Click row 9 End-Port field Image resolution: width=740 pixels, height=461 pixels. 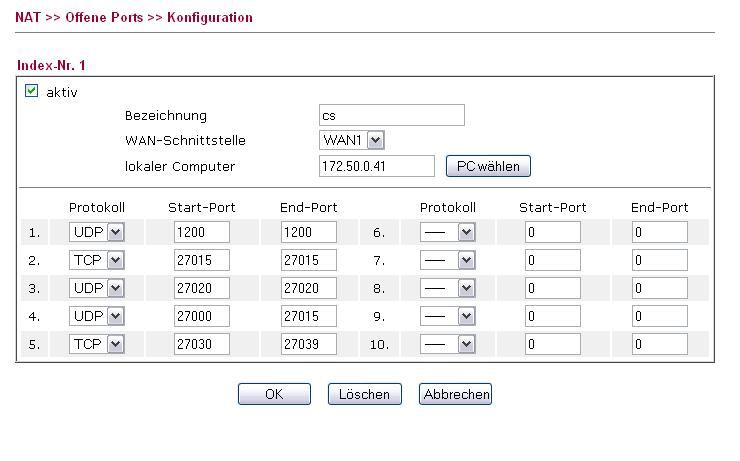click(660, 316)
